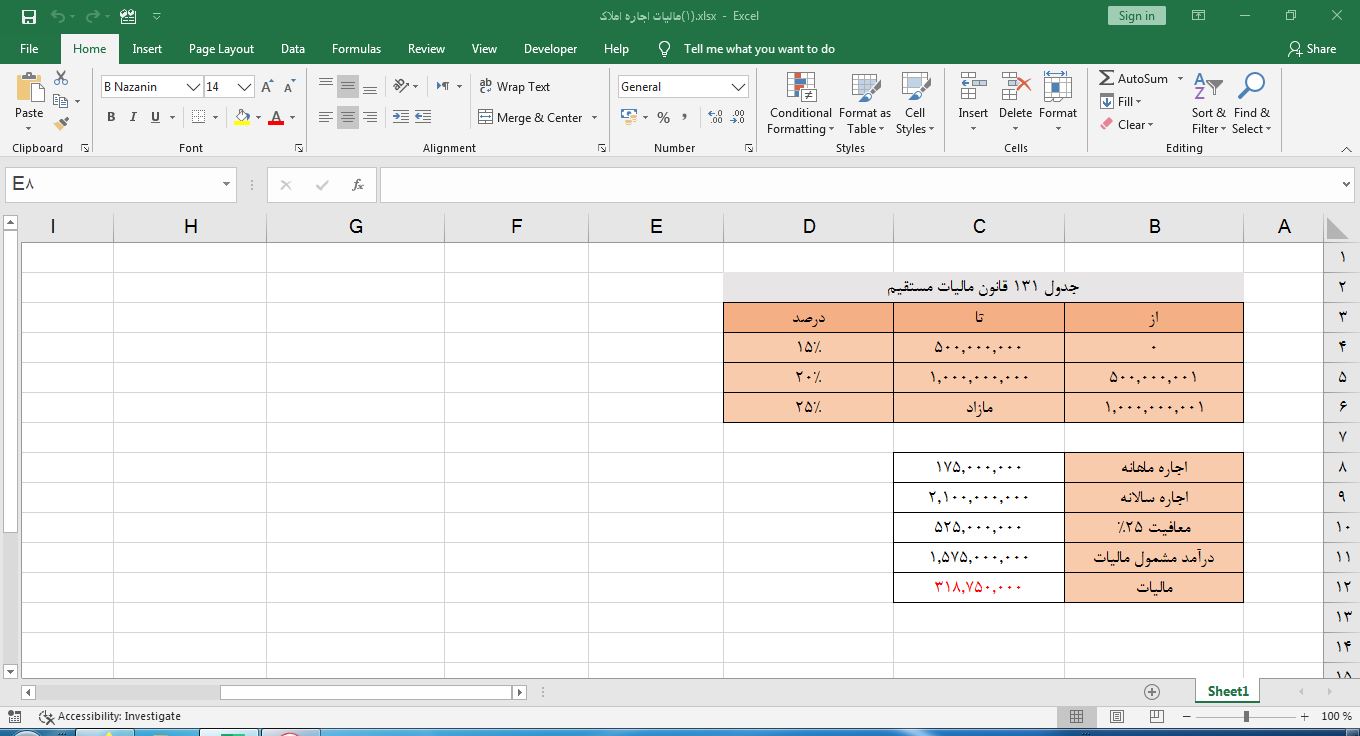
Task: Click the Find & Select magnifier
Action: point(1251,88)
